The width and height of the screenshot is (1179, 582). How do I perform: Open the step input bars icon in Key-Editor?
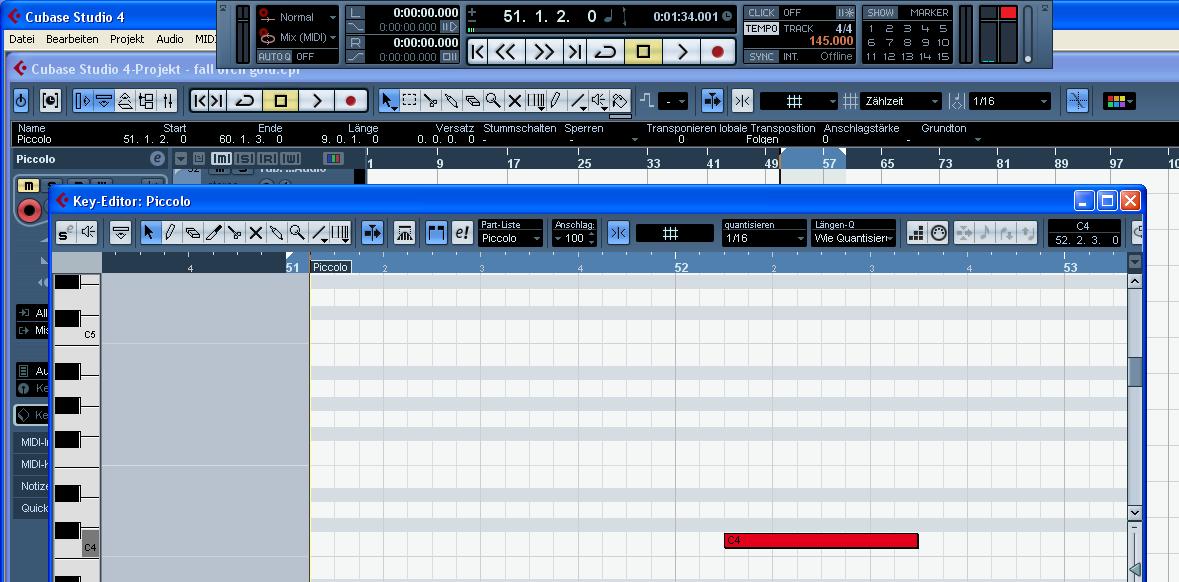point(916,233)
